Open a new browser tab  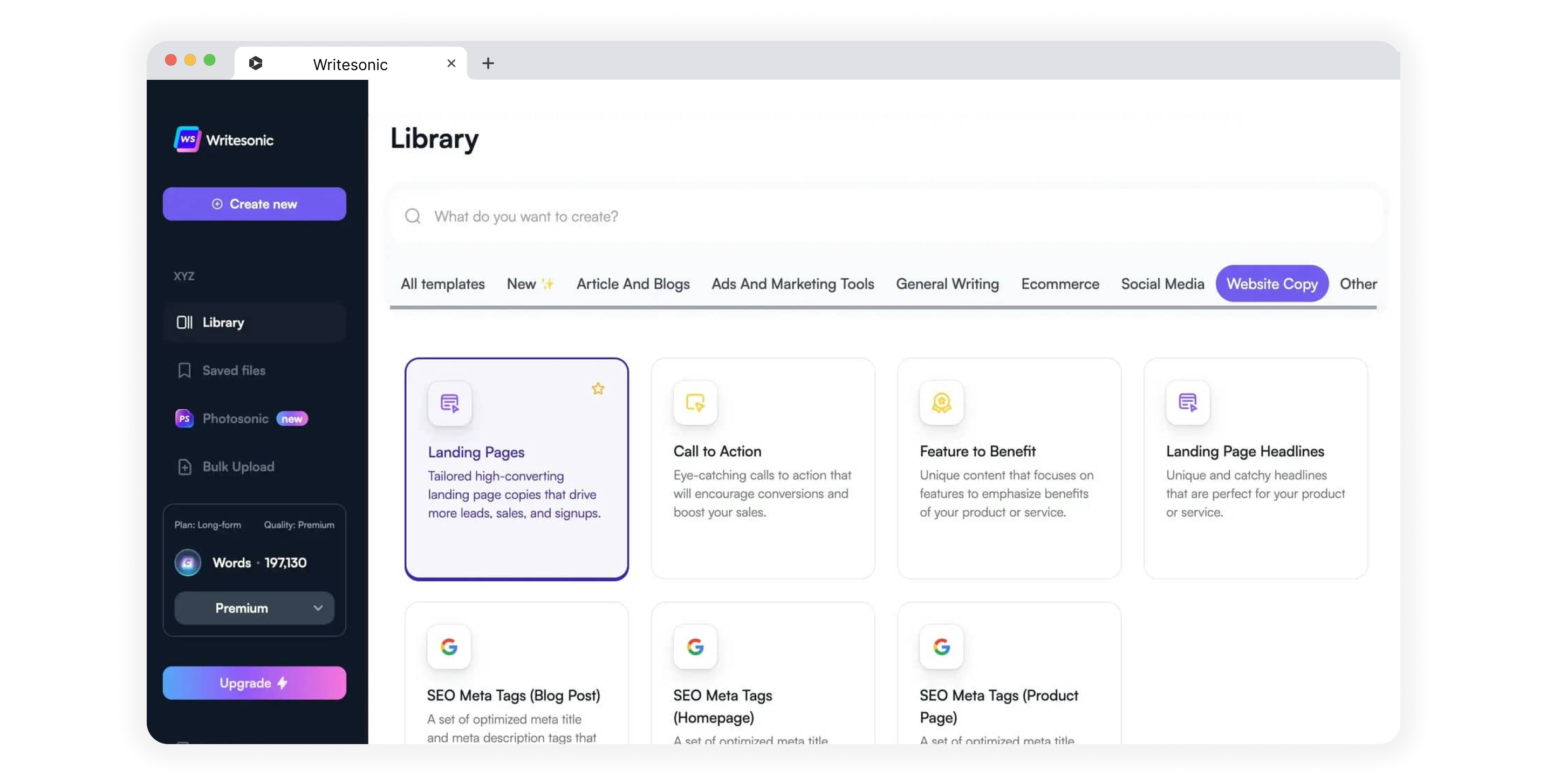(x=488, y=63)
